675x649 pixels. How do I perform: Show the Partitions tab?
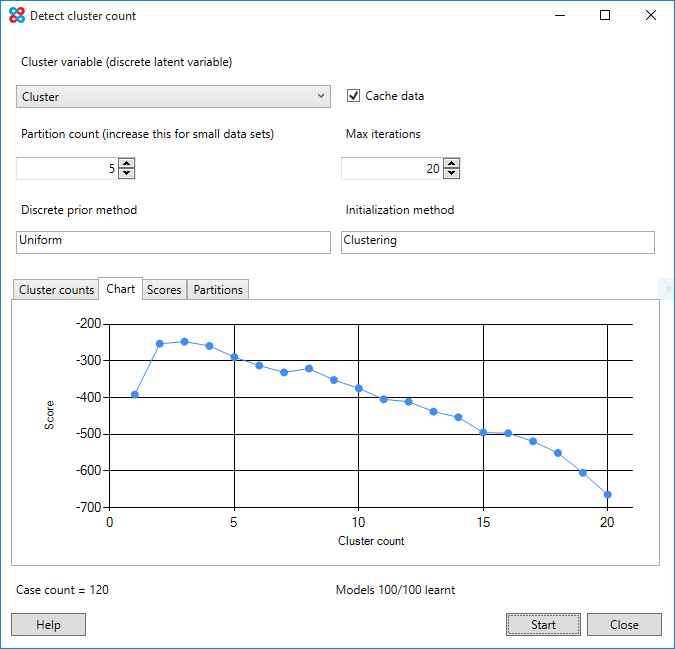218,290
